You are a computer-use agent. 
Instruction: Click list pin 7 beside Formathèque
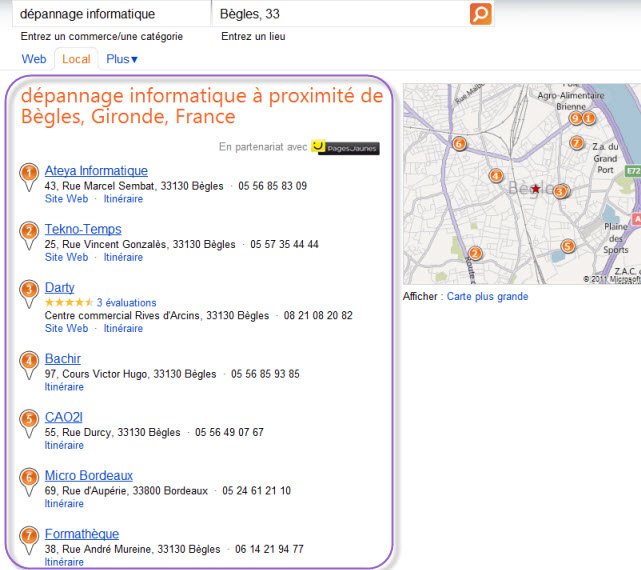pyautogui.click(x=29, y=540)
